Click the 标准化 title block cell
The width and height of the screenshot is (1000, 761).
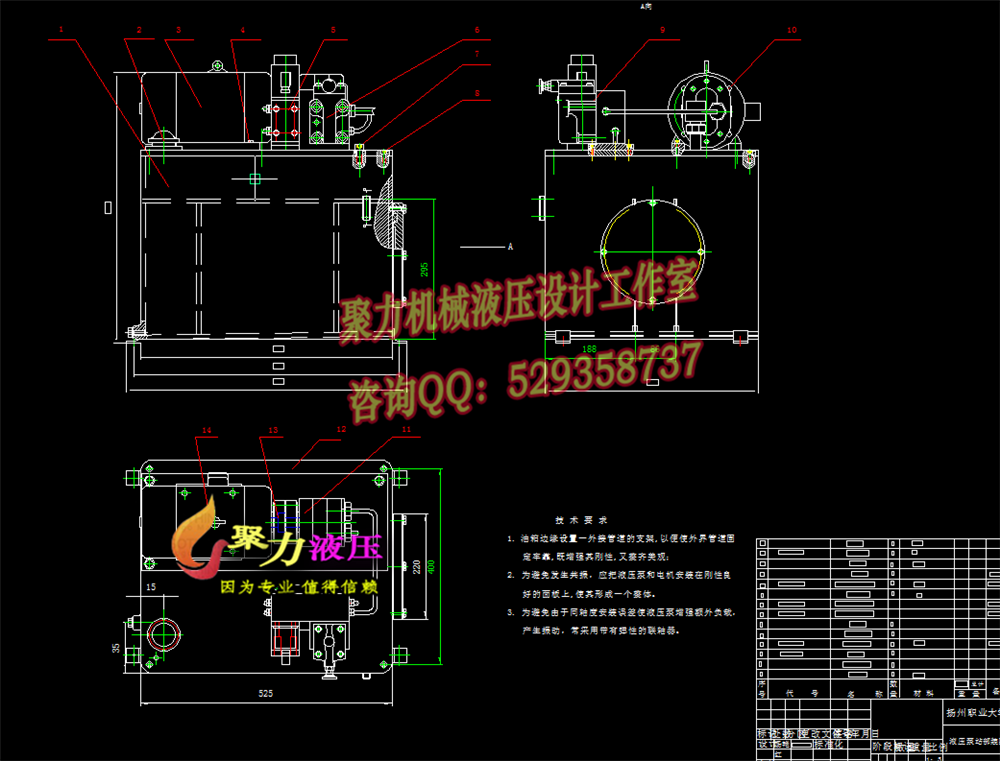point(828,744)
